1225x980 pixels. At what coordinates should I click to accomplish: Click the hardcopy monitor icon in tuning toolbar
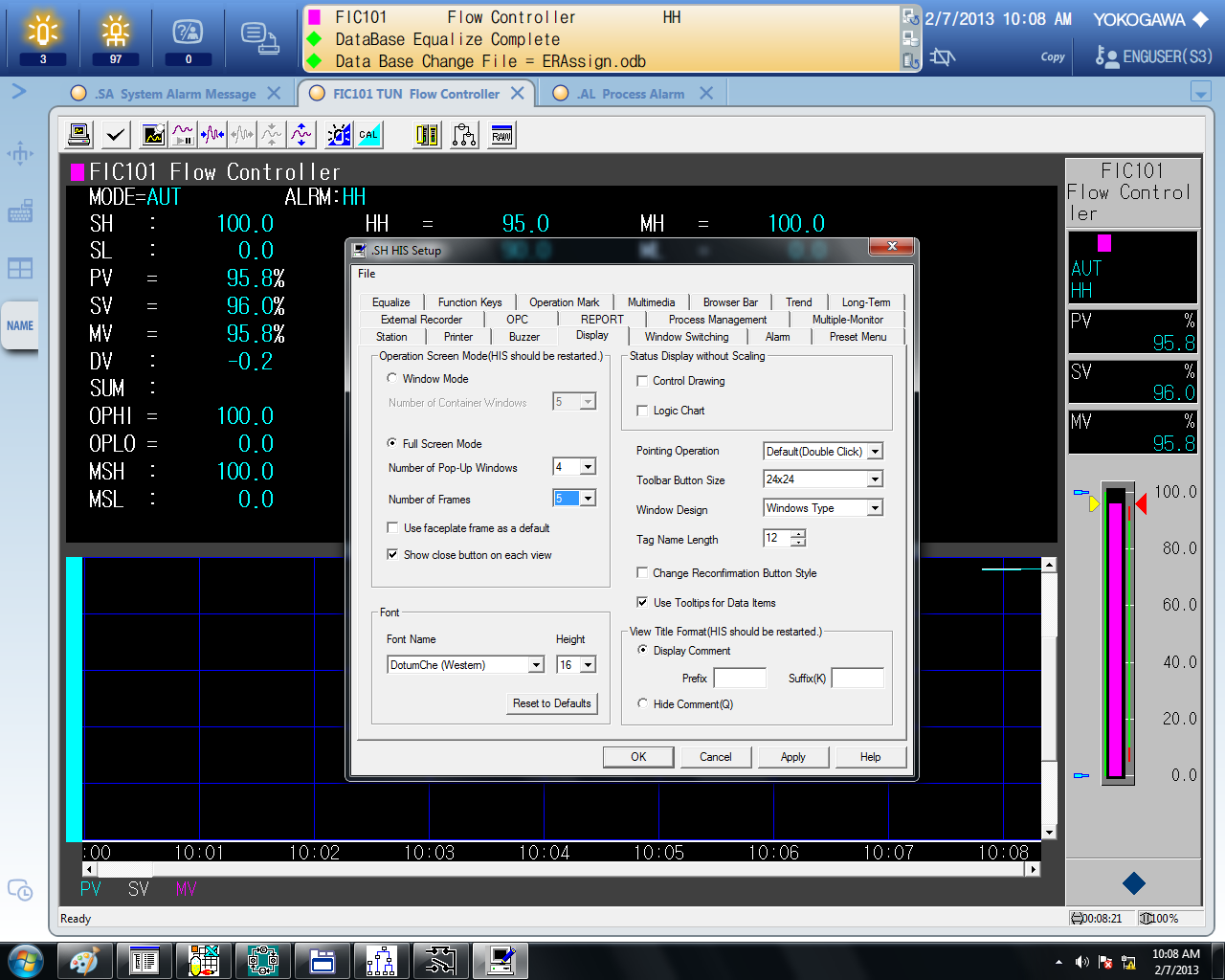tap(79, 135)
